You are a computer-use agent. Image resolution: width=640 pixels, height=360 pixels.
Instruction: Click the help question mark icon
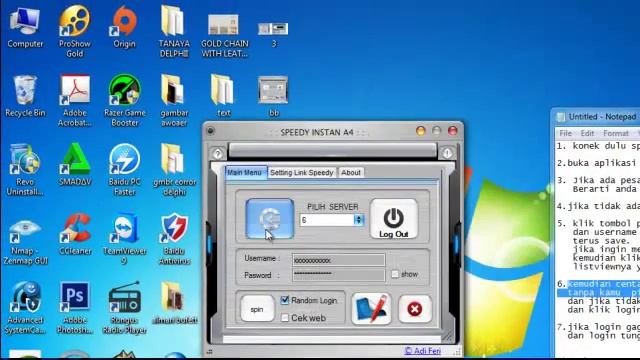[x=218, y=153]
